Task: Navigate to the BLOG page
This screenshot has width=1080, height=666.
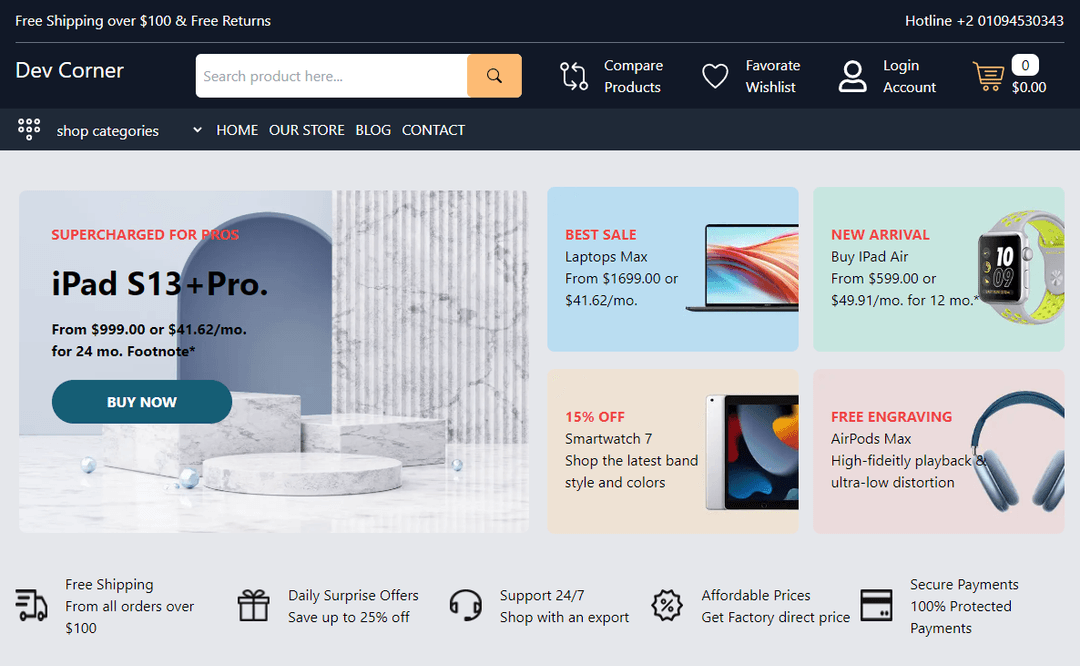Action: point(373,130)
